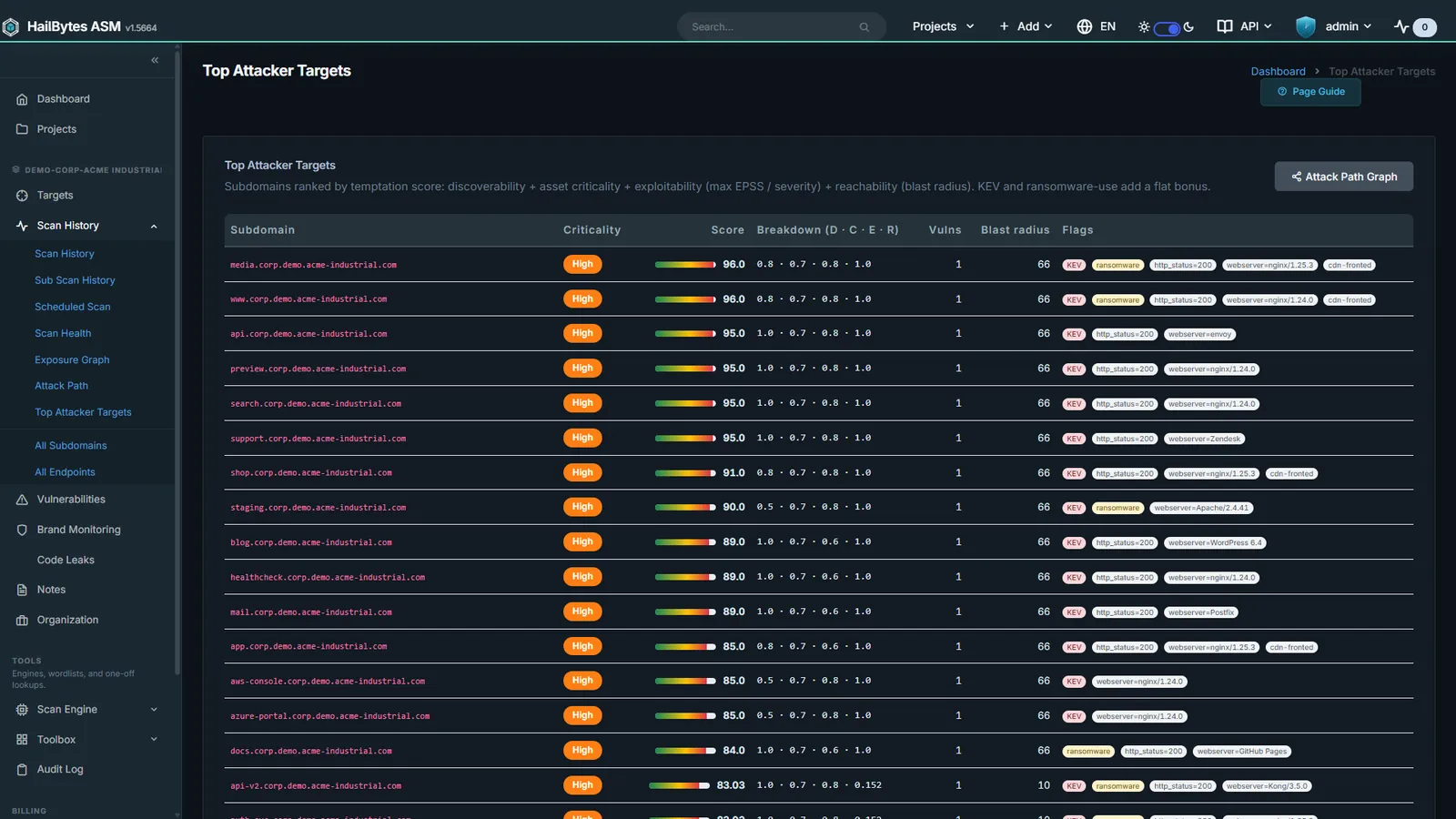
Task: Click the HailBytes ASM logo icon
Action: pyautogui.click(x=11, y=27)
